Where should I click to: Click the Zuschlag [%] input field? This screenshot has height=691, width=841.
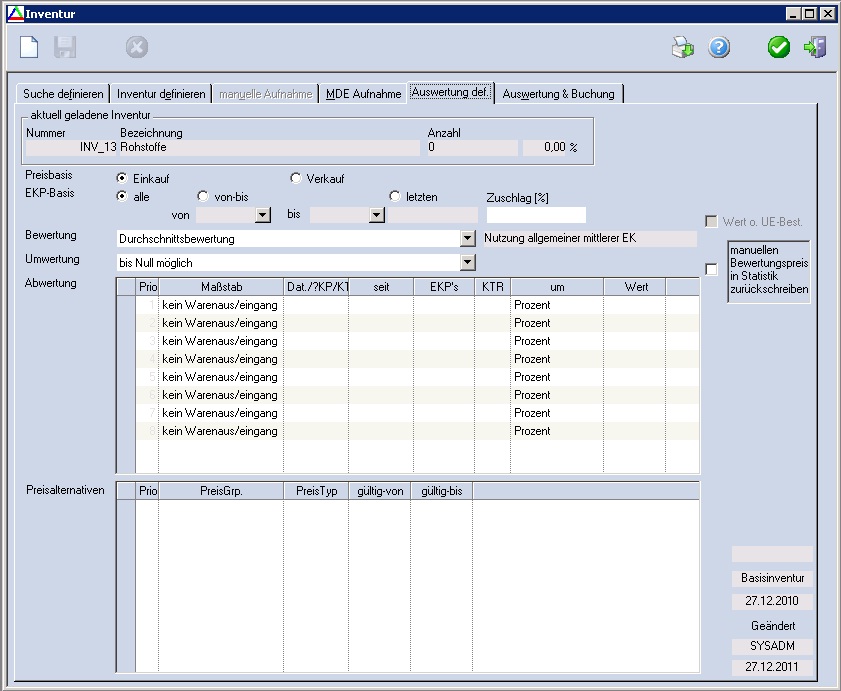click(x=535, y=215)
